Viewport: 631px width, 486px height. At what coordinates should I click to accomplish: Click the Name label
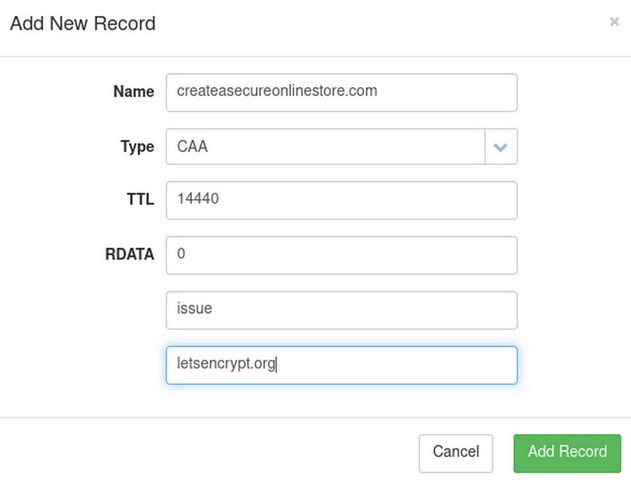(134, 91)
